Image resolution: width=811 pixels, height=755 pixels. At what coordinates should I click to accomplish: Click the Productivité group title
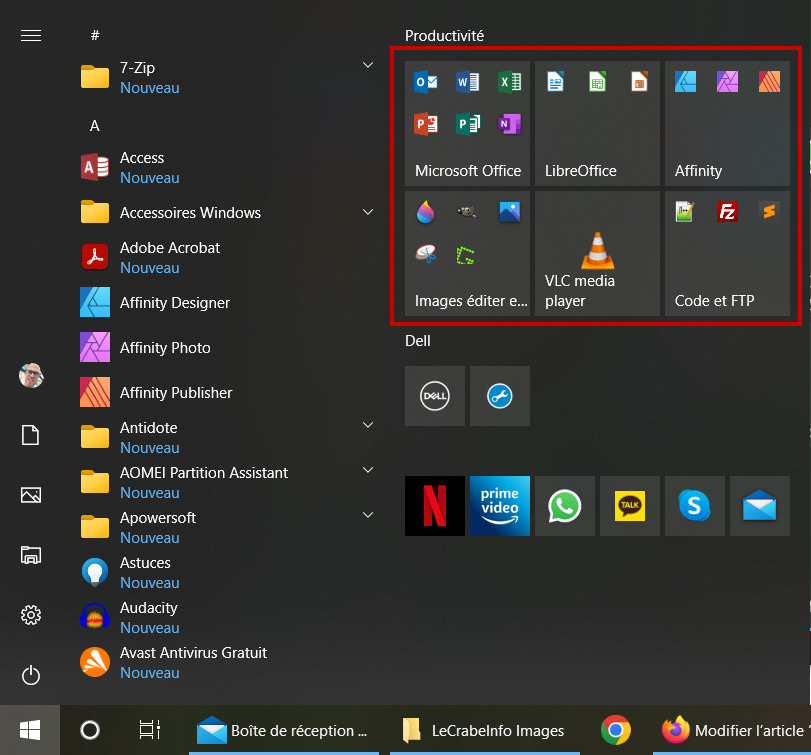444,36
